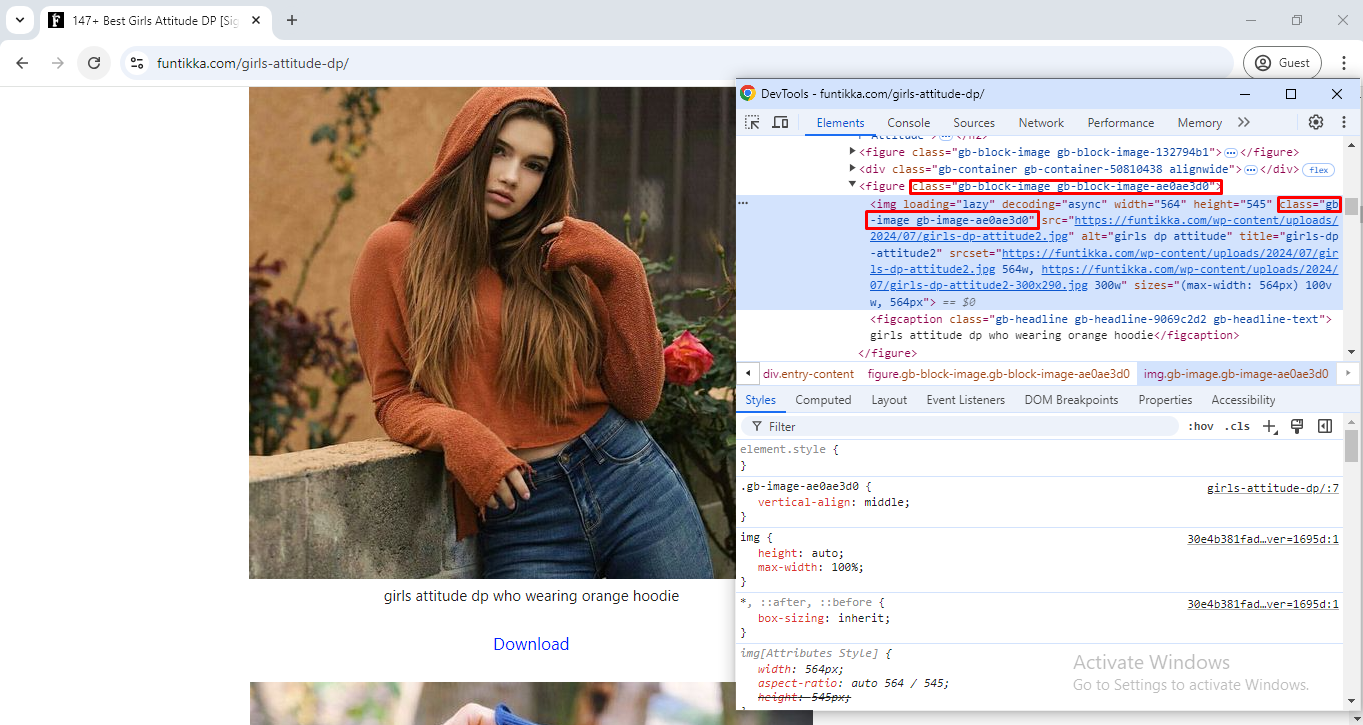Click the ellipsis in figure 132794b1 node
1363x725 pixels.
(1231, 153)
